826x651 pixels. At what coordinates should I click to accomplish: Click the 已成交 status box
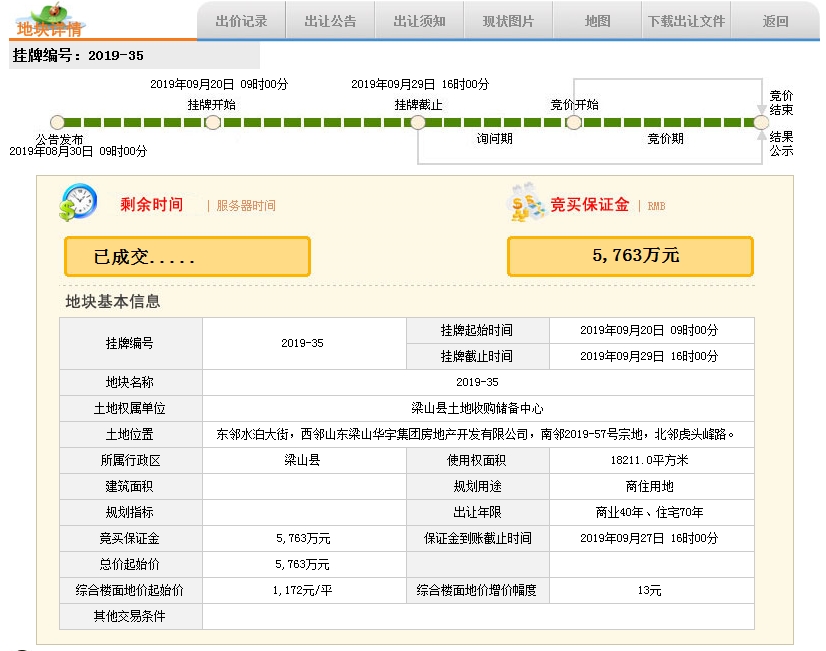(187, 257)
